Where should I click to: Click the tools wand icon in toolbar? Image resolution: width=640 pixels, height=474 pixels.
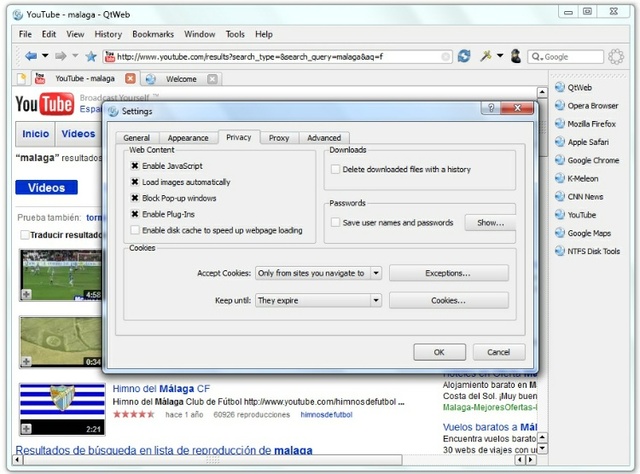485,56
